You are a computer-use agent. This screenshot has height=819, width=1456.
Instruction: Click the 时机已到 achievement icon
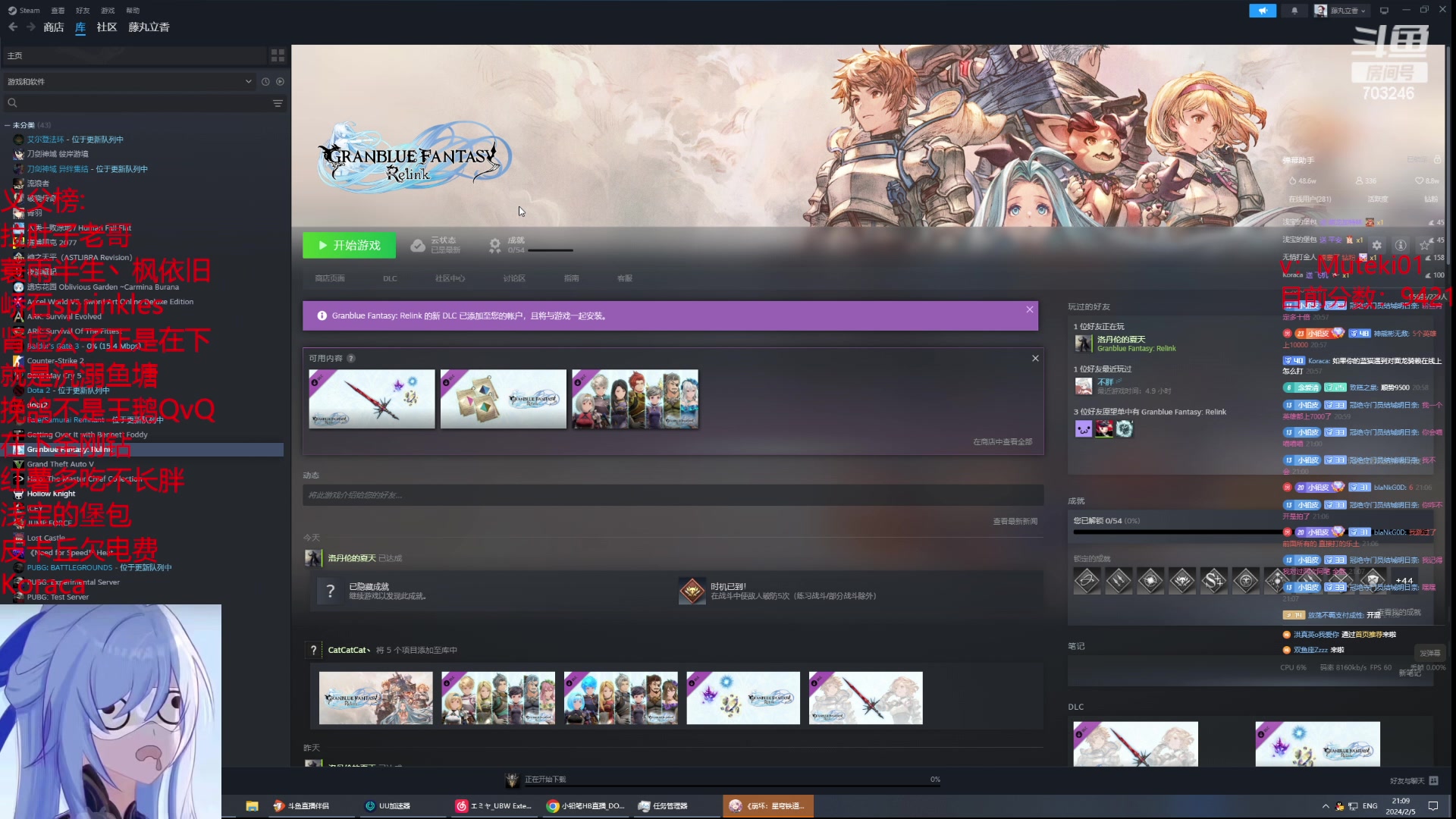pyautogui.click(x=692, y=591)
